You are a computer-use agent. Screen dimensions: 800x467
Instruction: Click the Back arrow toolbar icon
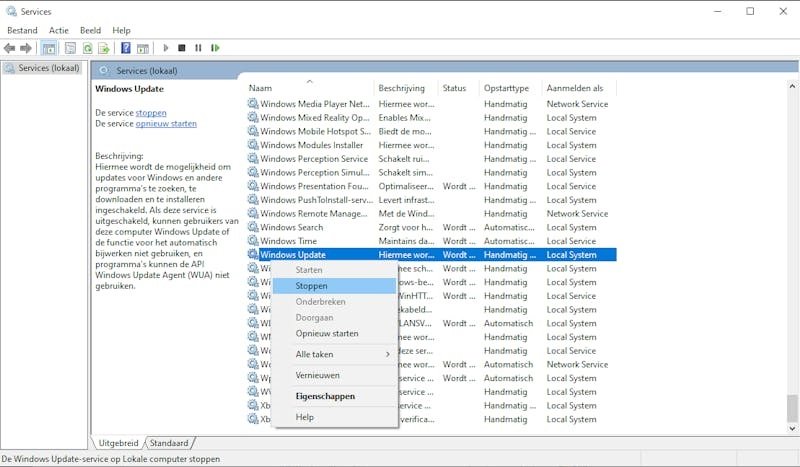tap(9, 48)
